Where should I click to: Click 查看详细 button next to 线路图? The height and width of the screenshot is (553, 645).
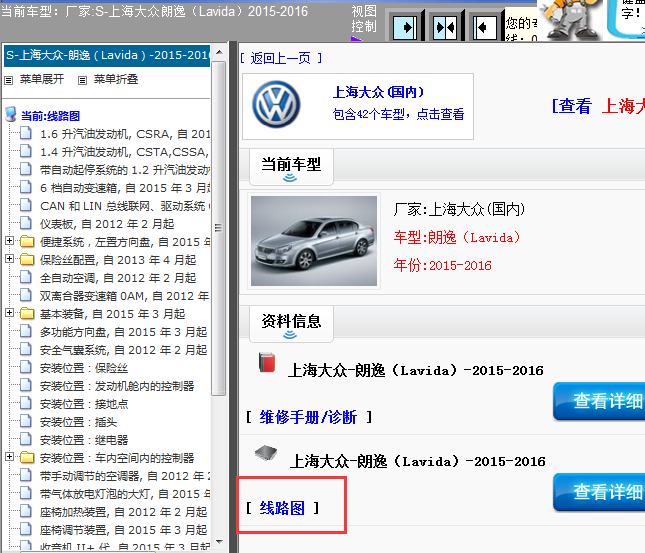[599, 492]
